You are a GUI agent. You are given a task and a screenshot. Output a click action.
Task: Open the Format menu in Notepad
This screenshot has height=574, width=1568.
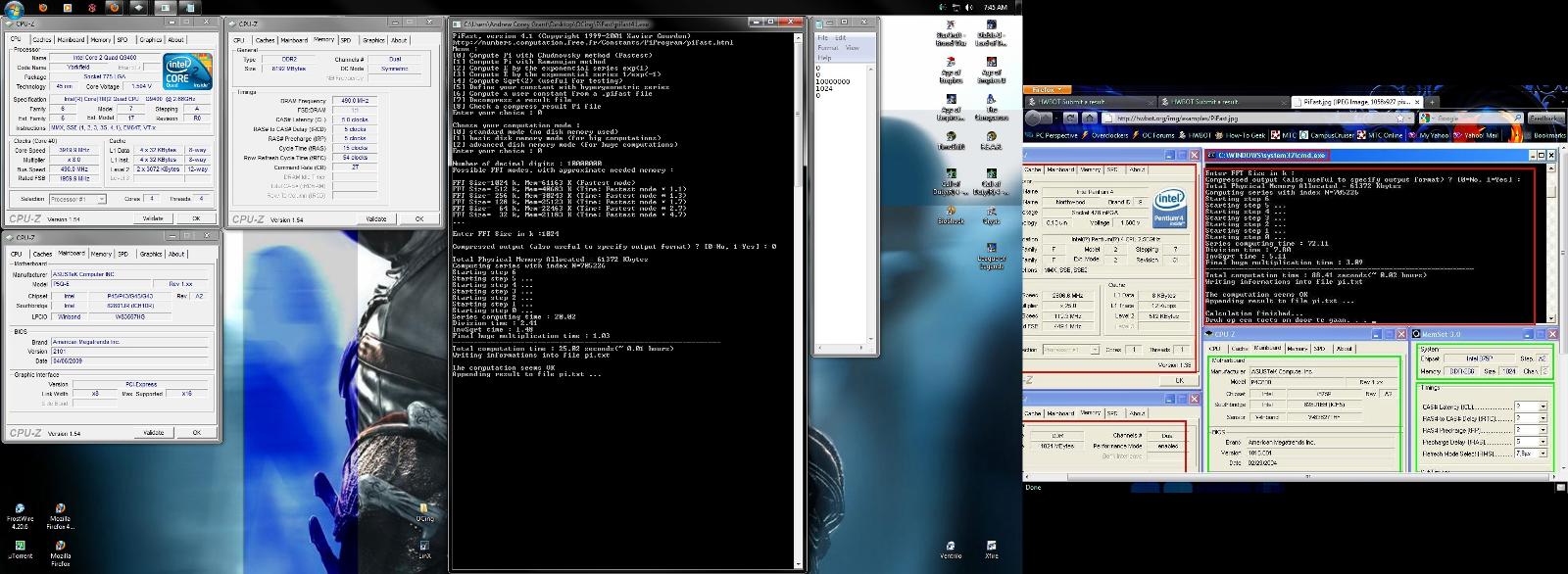pyautogui.click(x=828, y=47)
